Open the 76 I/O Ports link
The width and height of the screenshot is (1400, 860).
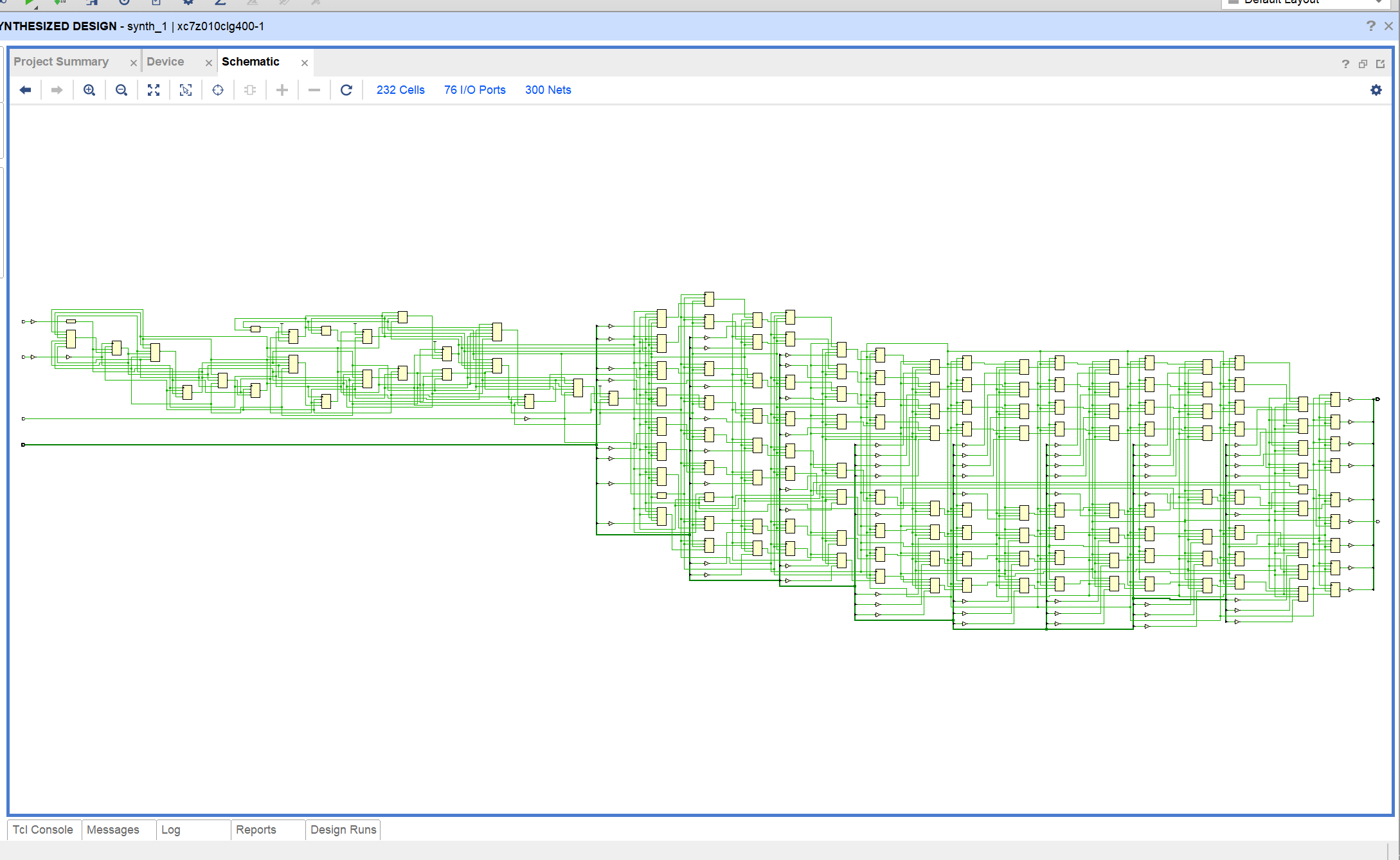pyautogui.click(x=474, y=90)
